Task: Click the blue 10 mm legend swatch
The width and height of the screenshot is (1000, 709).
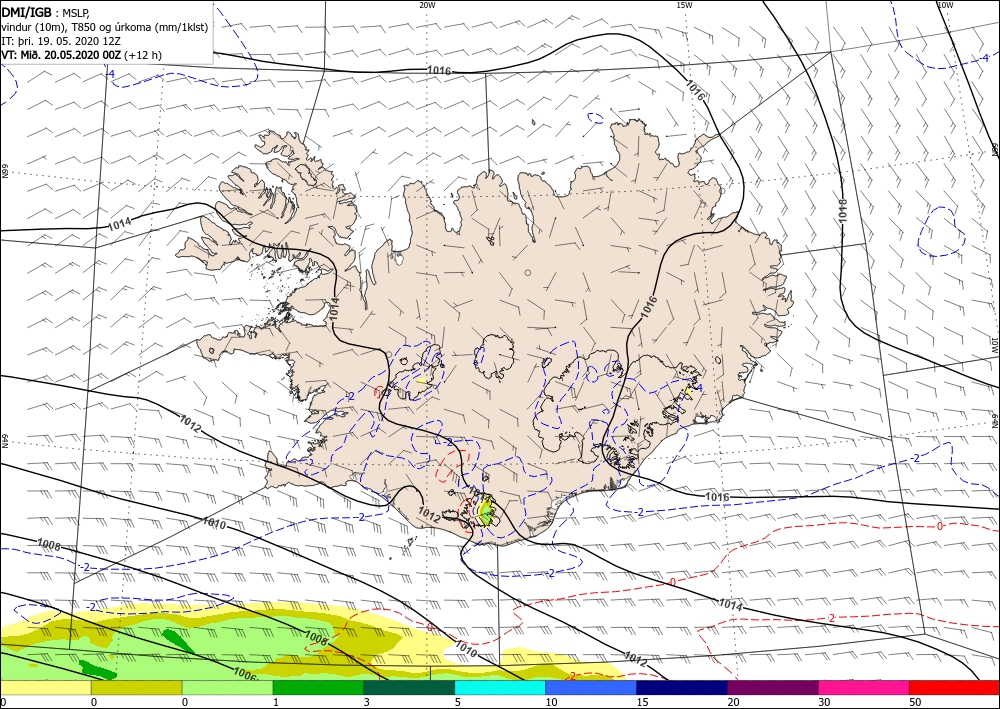Action: click(x=591, y=687)
